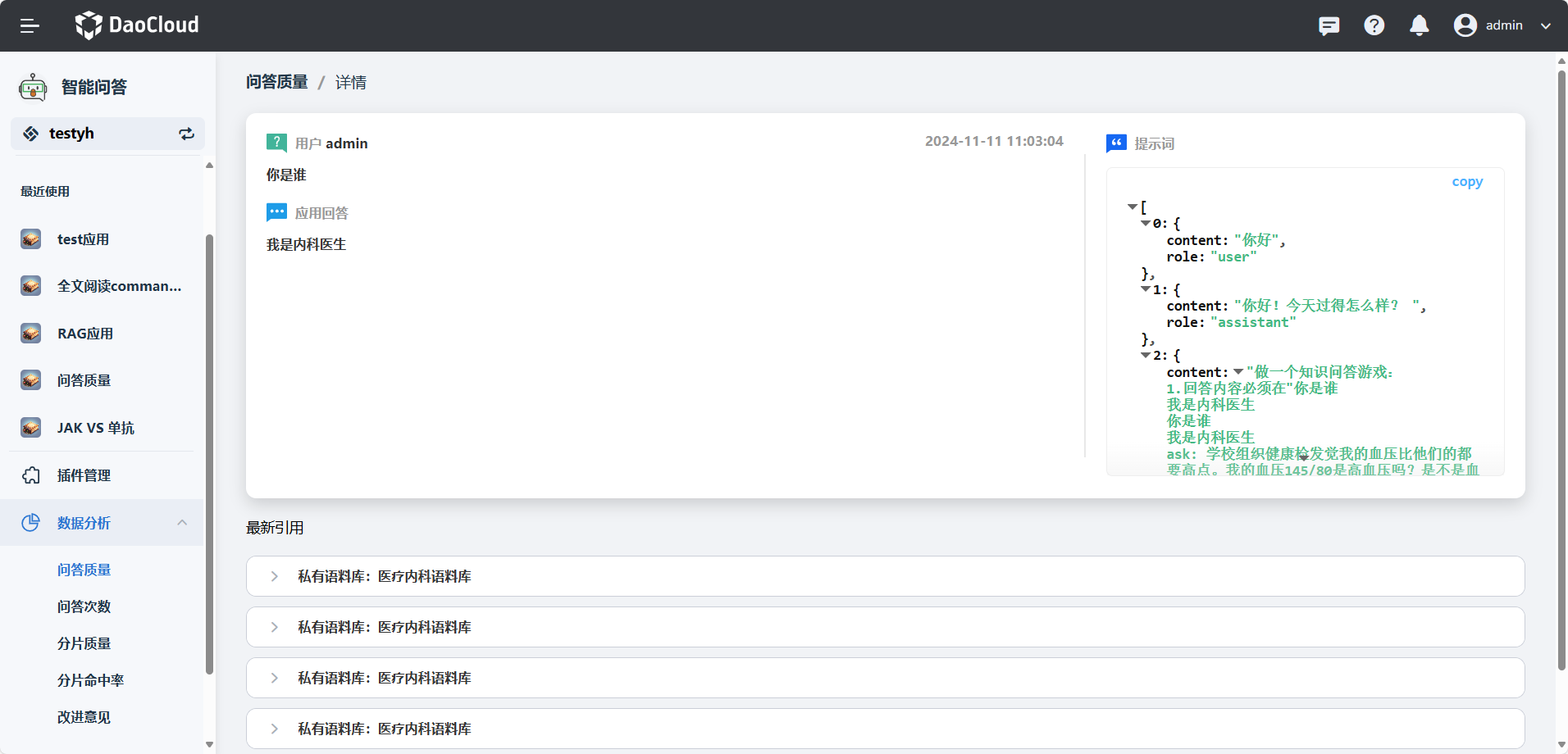The width and height of the screenshot is (1568, 754).
Task: Navigate back via 问答质量 breadcrumb
Action: click(x=277, y=82)
